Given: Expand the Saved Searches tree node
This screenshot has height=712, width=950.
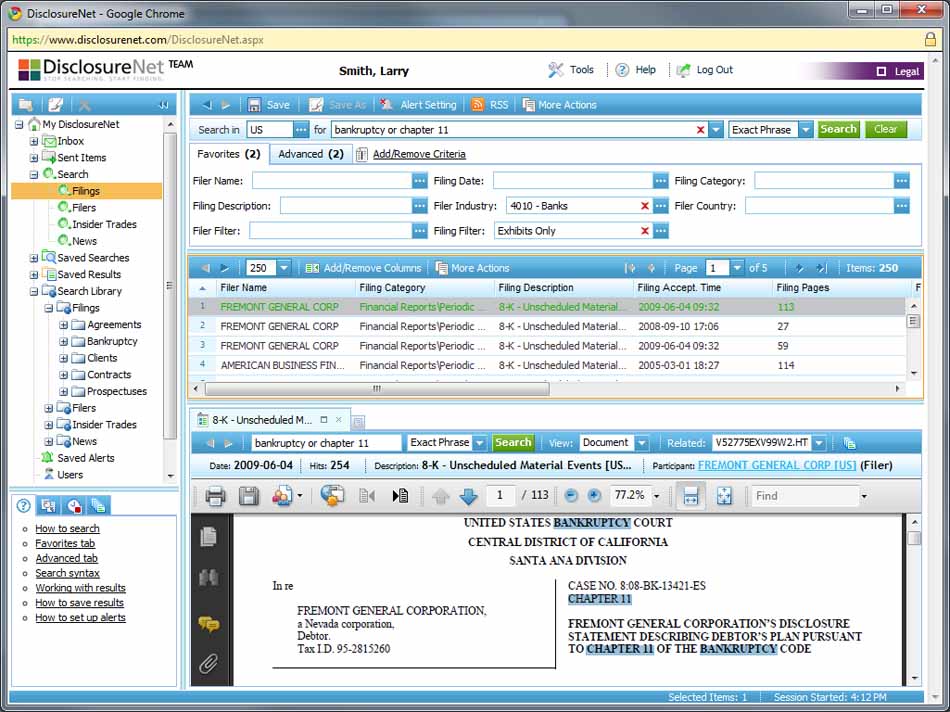Looking at the screenshot, I should (34, 258).
